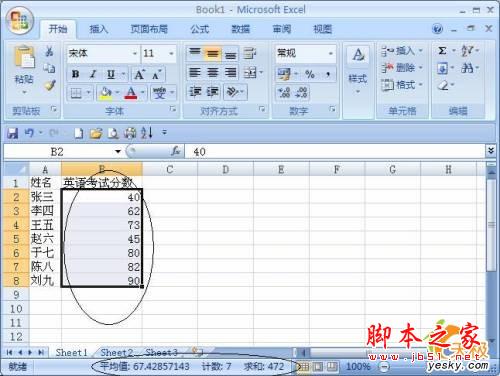Apply the red font color A
The image size is (500, 376).
[131, 93]
